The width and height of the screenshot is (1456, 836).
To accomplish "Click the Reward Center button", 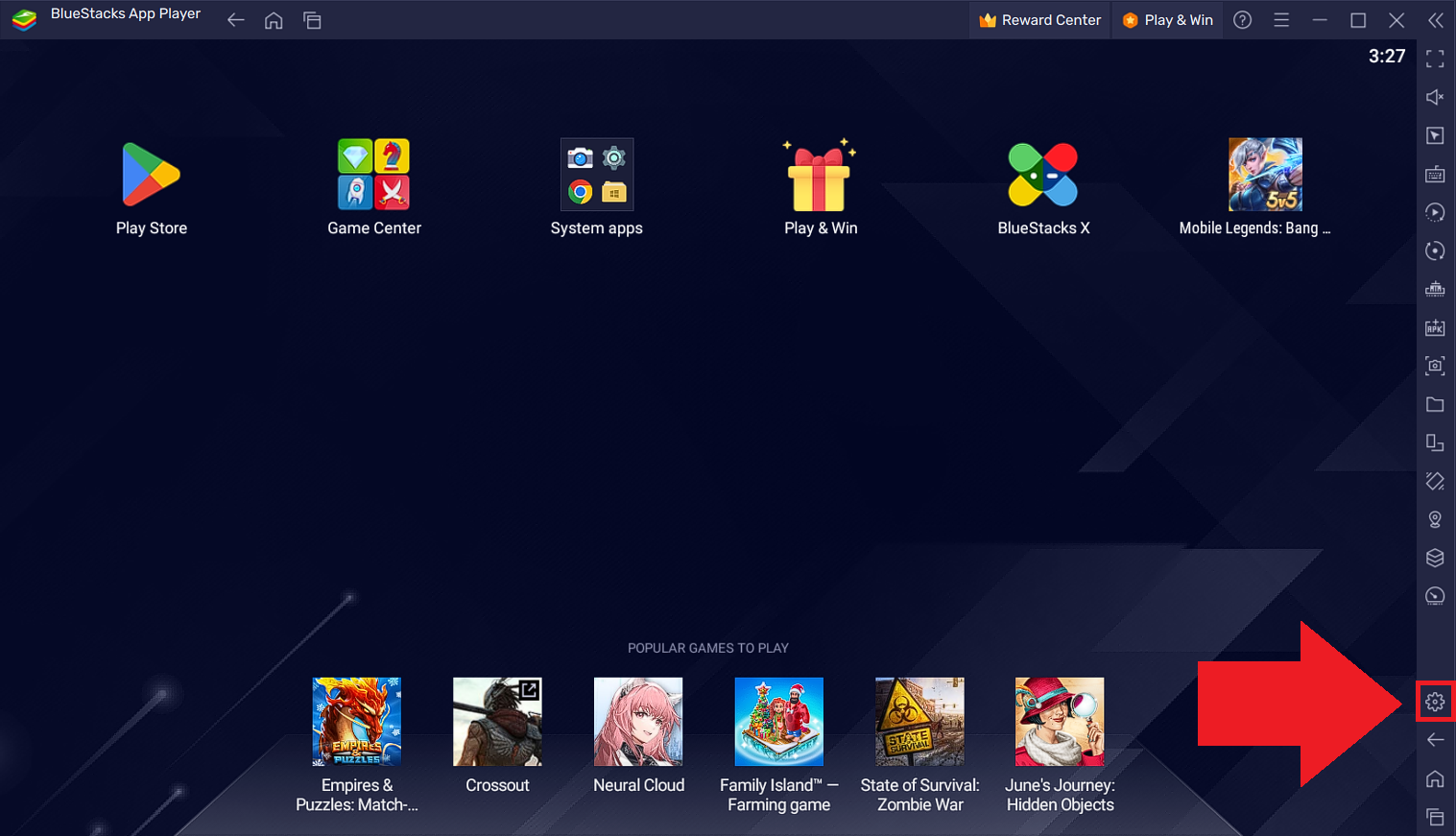I will click(1039, 20).
